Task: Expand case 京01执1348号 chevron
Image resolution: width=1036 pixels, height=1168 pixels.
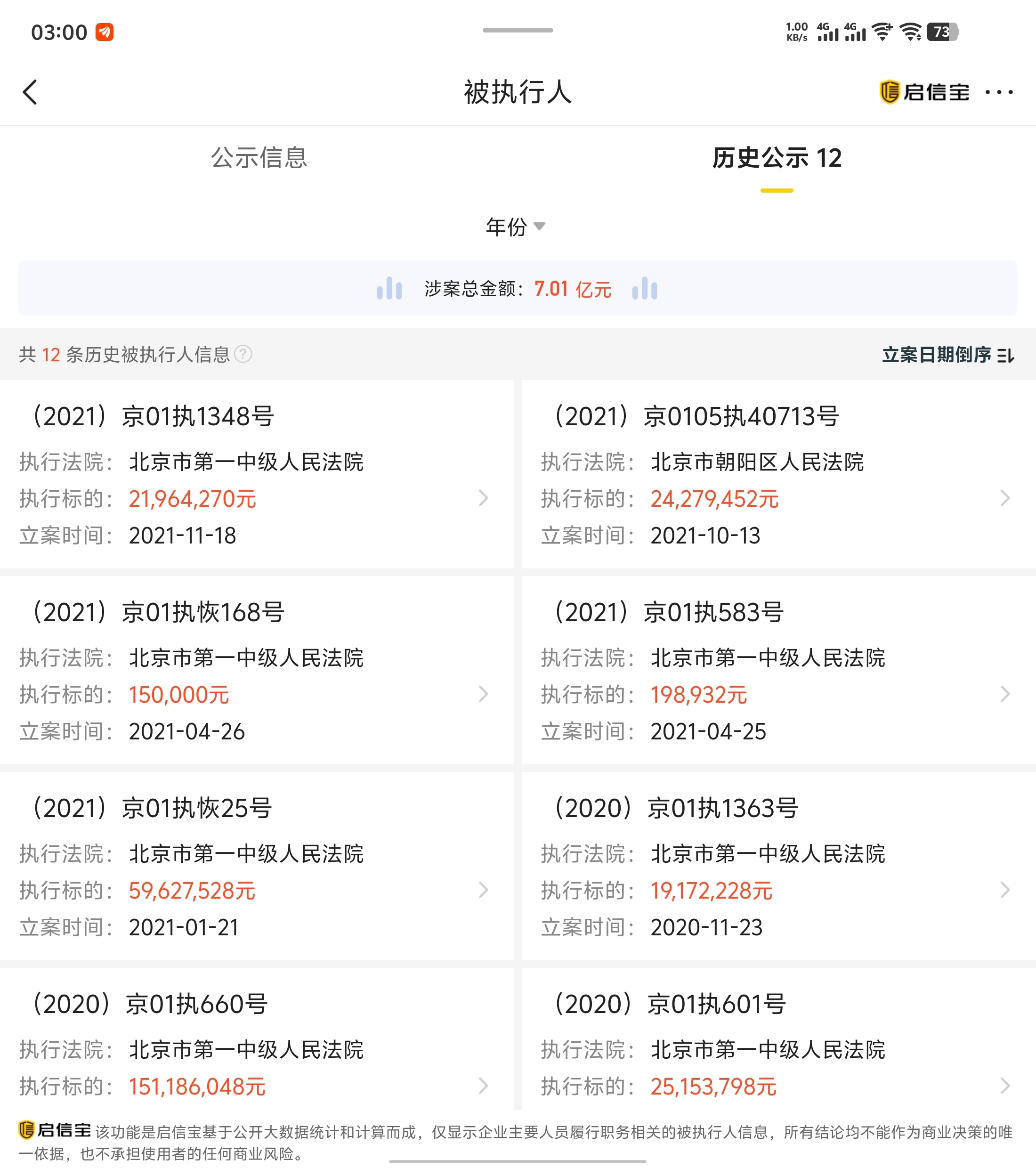Action: click(484, 498)
